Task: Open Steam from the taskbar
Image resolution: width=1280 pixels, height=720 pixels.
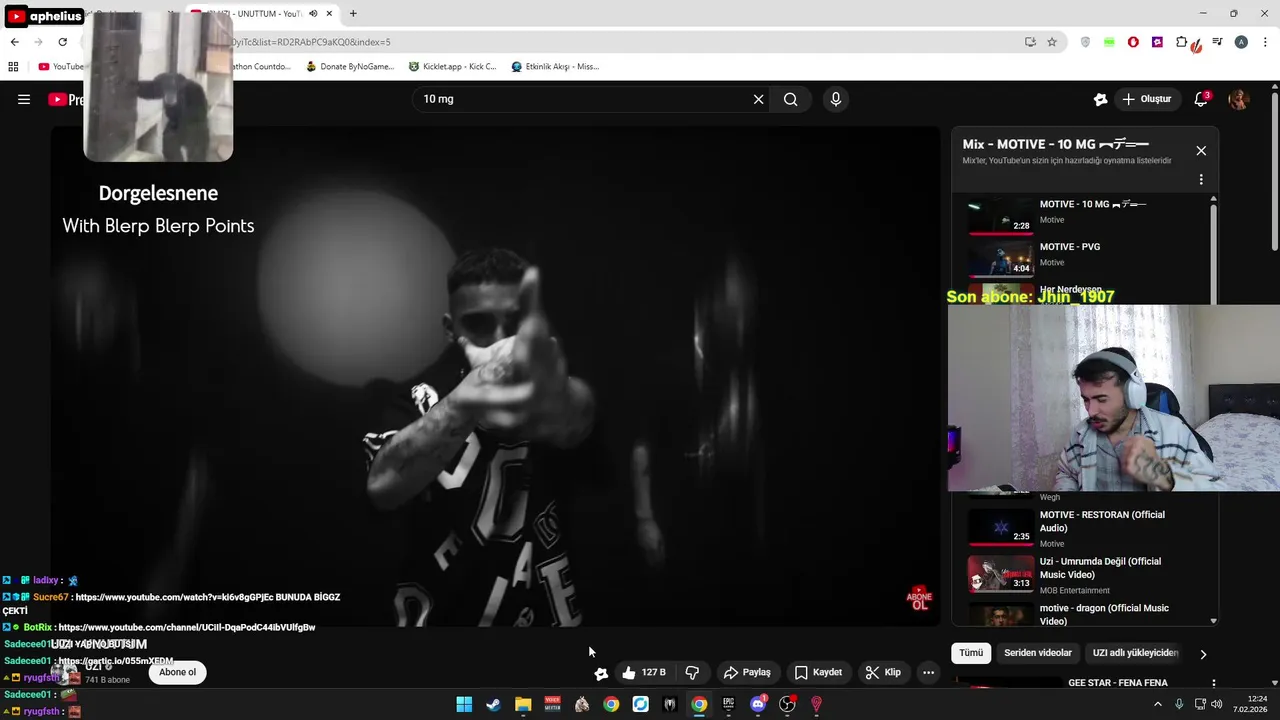Action: click(493, 704)
